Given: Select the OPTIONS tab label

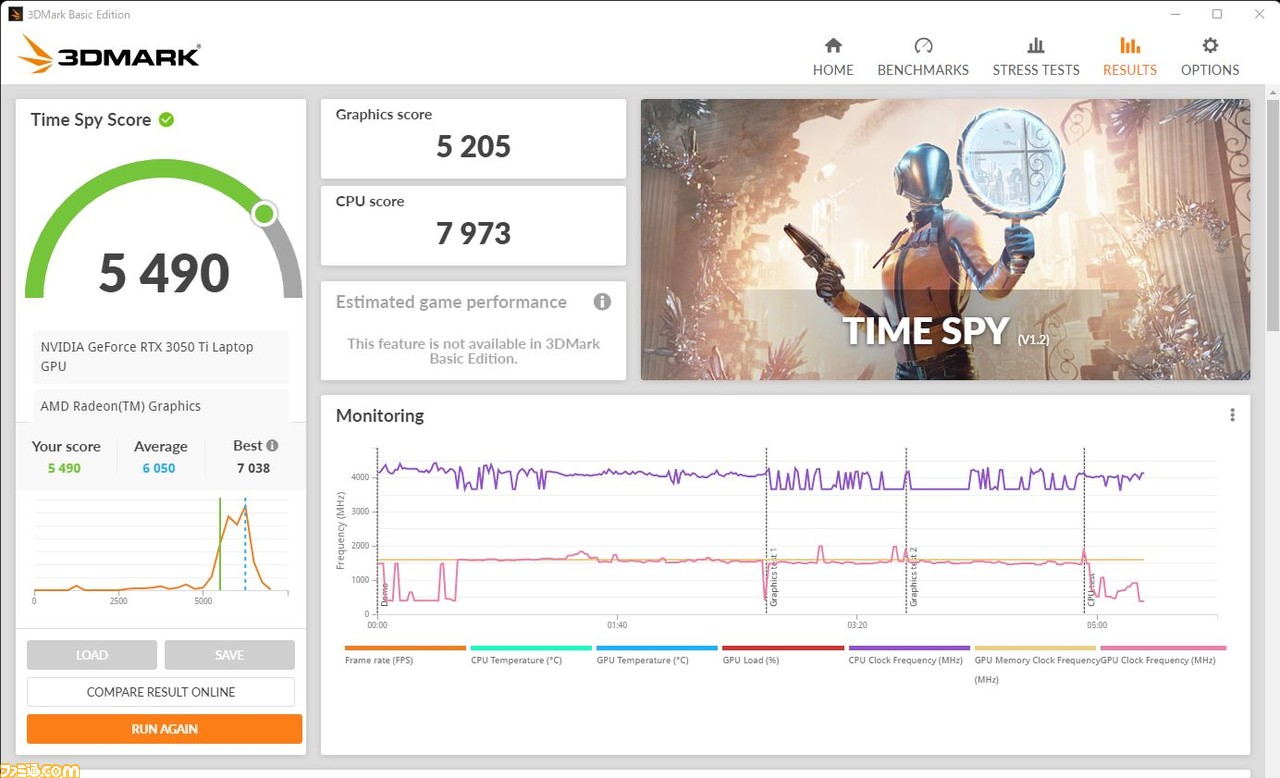Looking at the screenshot, I should 1210,70.
